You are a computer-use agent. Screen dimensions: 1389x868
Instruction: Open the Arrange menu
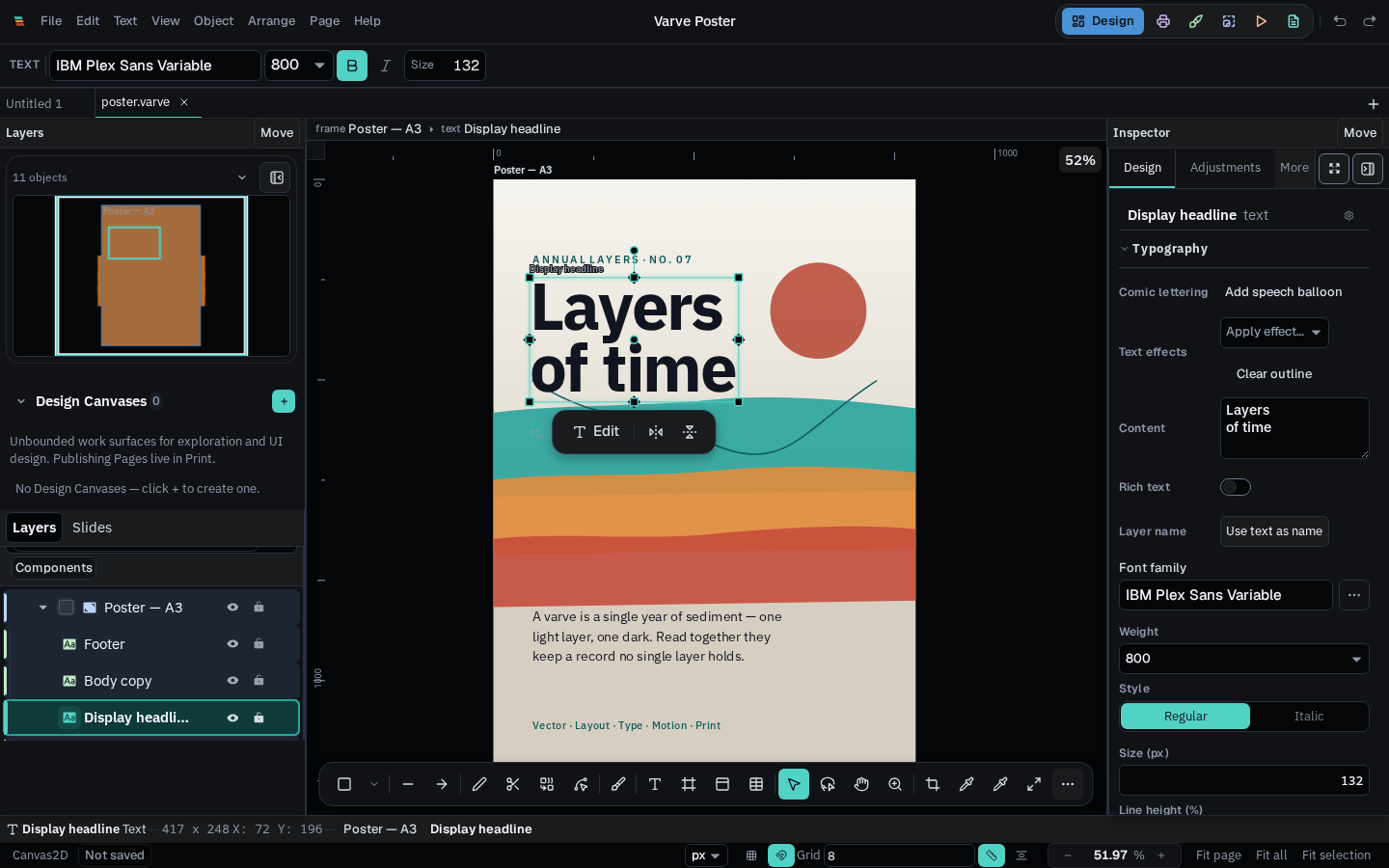tap(271, 21)
